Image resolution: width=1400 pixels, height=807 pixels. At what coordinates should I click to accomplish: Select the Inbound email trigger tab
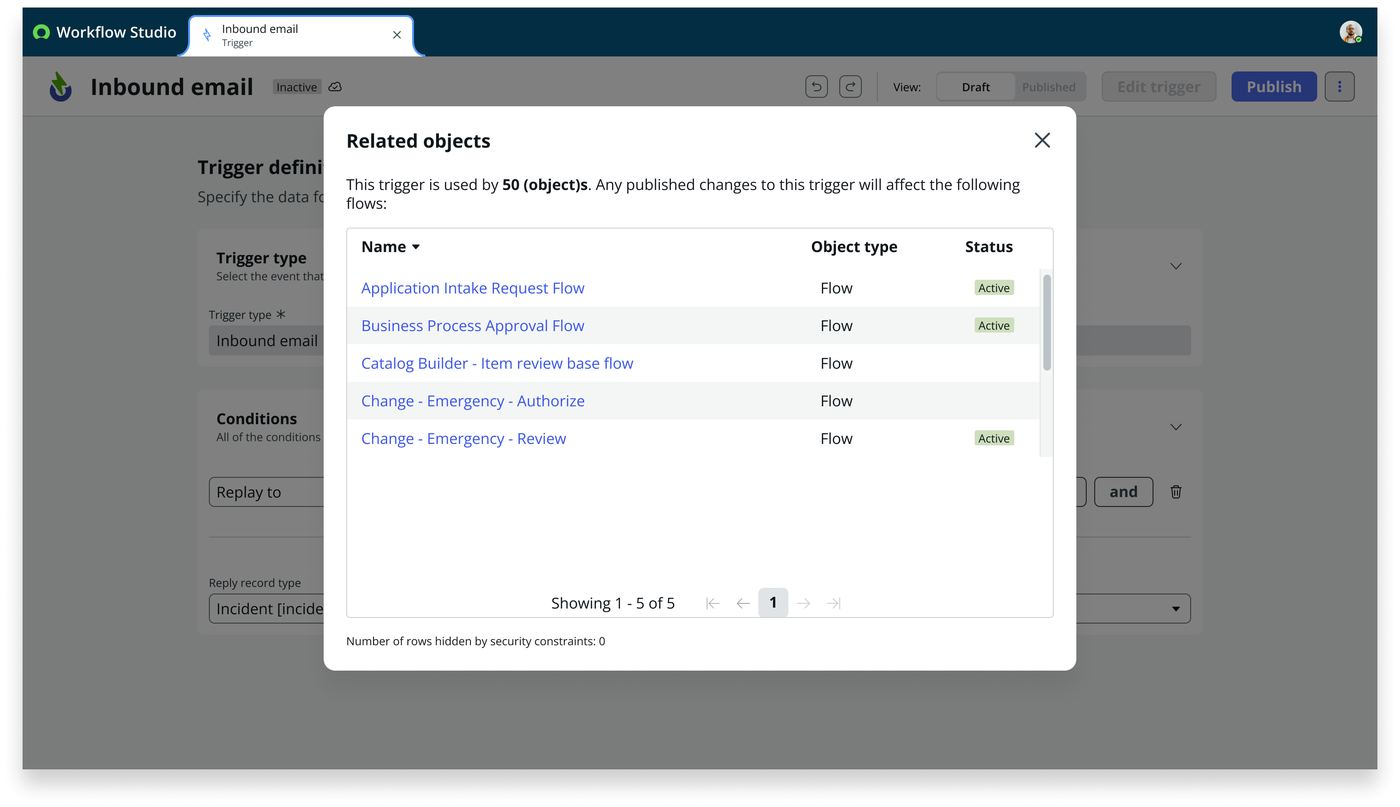300,36
